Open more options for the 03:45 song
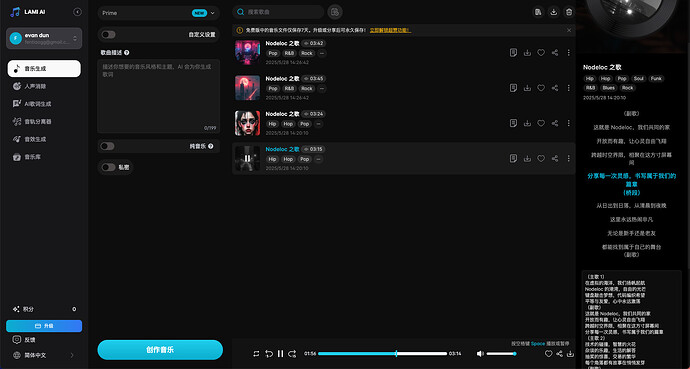The height and width of the screenshot is (369, 690). coord(569,88)
